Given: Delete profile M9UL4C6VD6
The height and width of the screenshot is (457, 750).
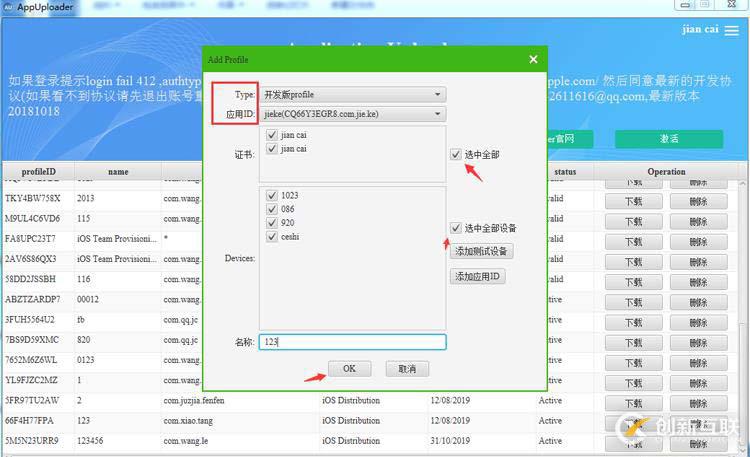Looking at the screenshot, I should [698, 222].
